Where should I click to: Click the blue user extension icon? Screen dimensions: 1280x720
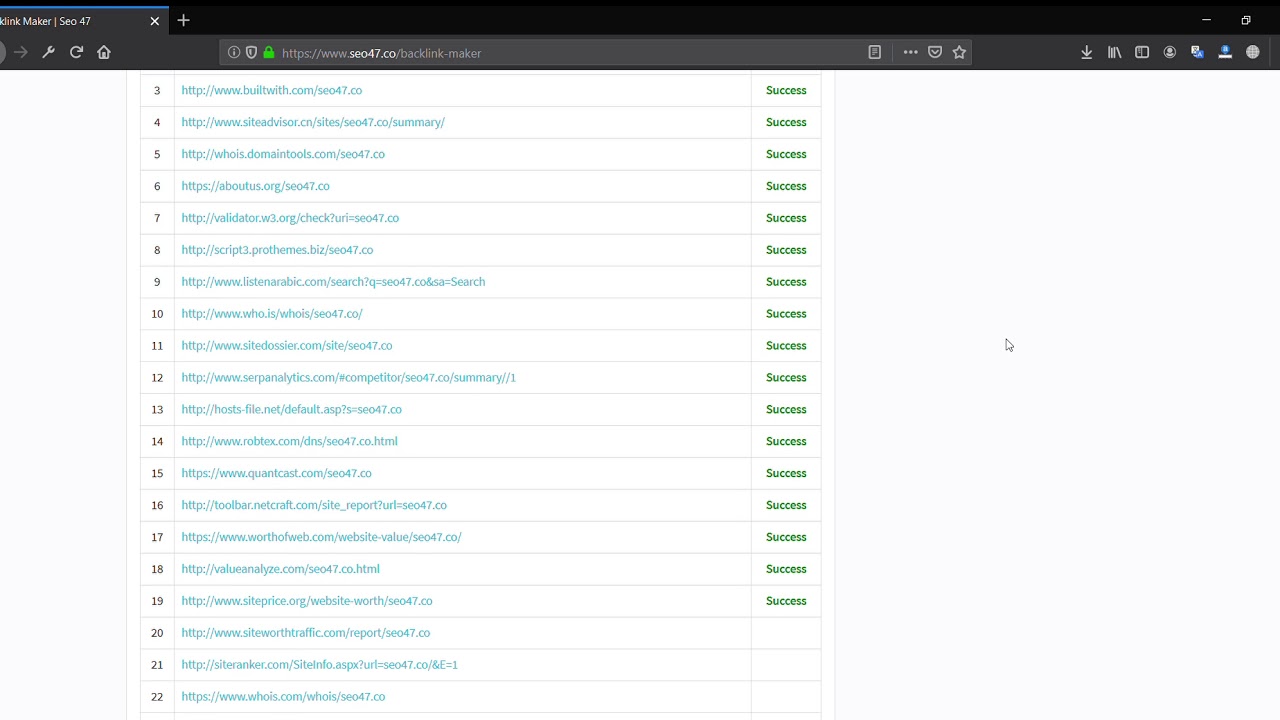pos(1225,52)
